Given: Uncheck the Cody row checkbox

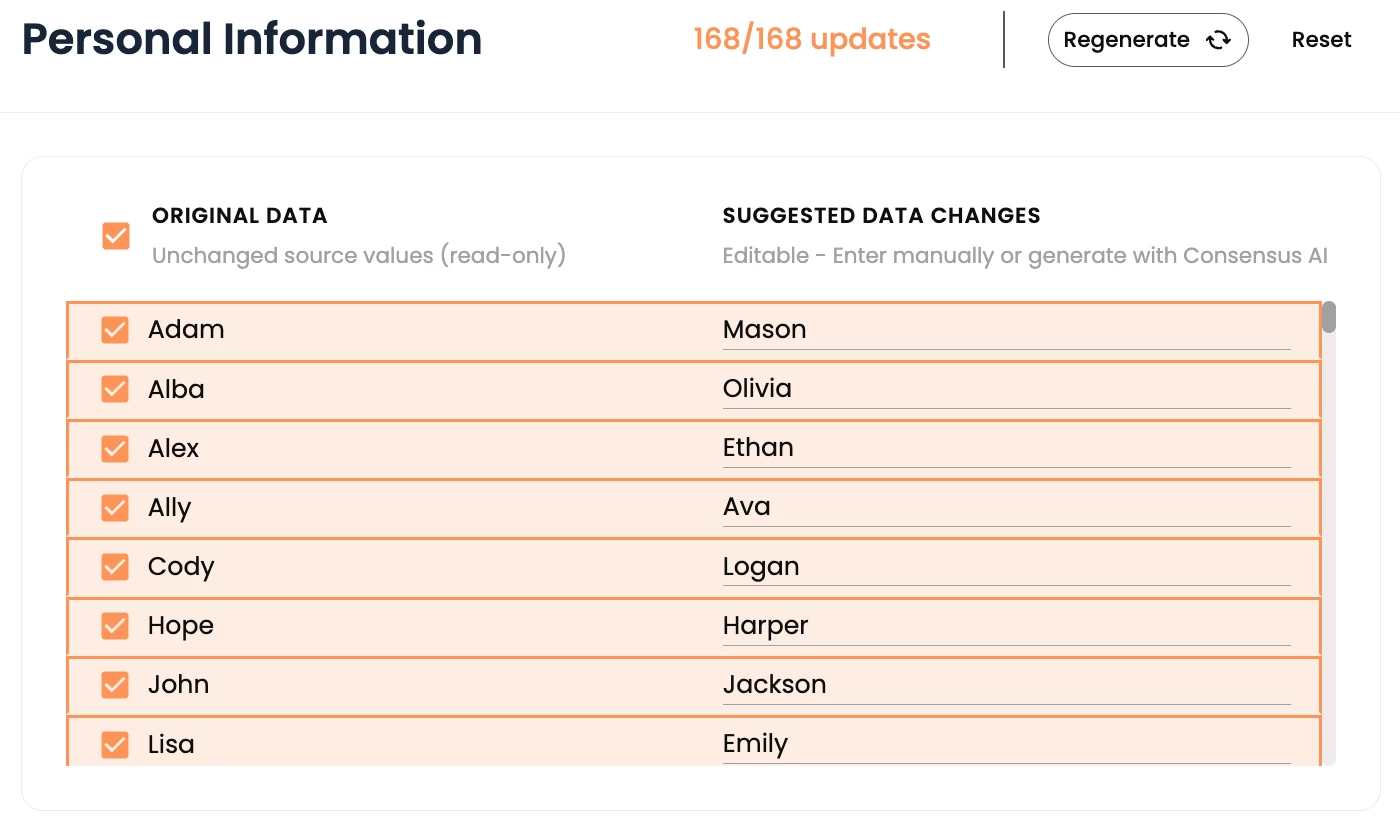Looking at the screenshot, I should (x=115, y=567).
